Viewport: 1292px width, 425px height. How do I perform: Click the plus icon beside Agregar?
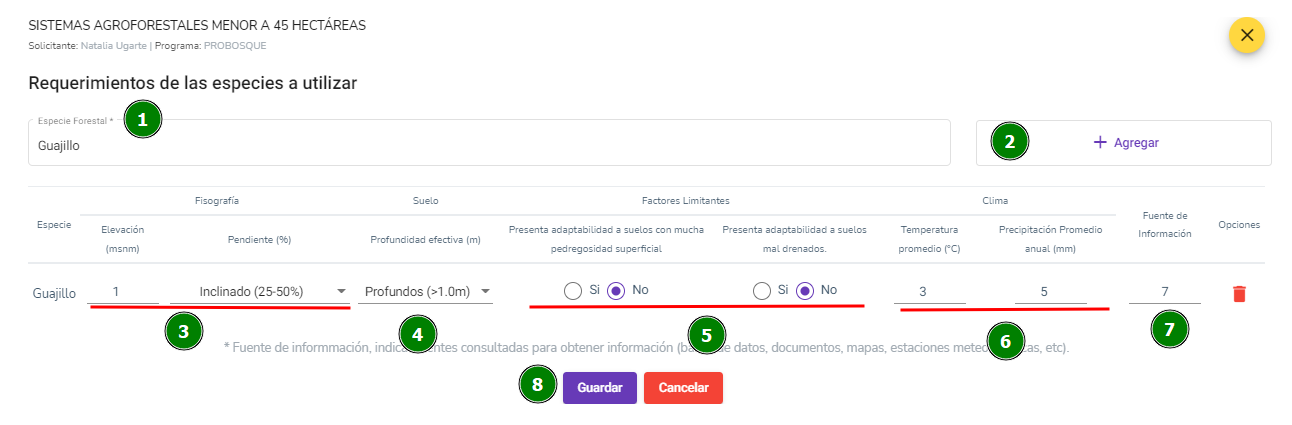(x=1100, y=142)
